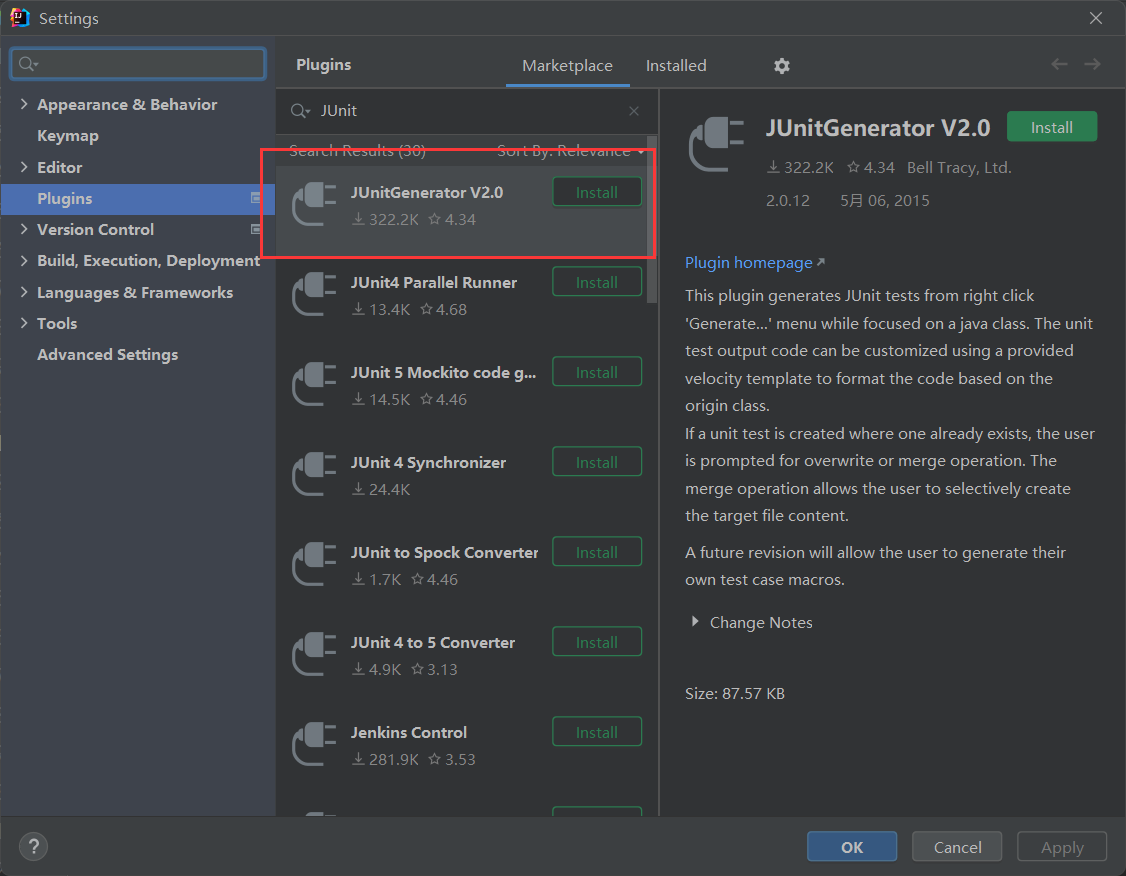Expand Build, Execution, Deployment arrow

pyautogui.click(x=24, y=260)
